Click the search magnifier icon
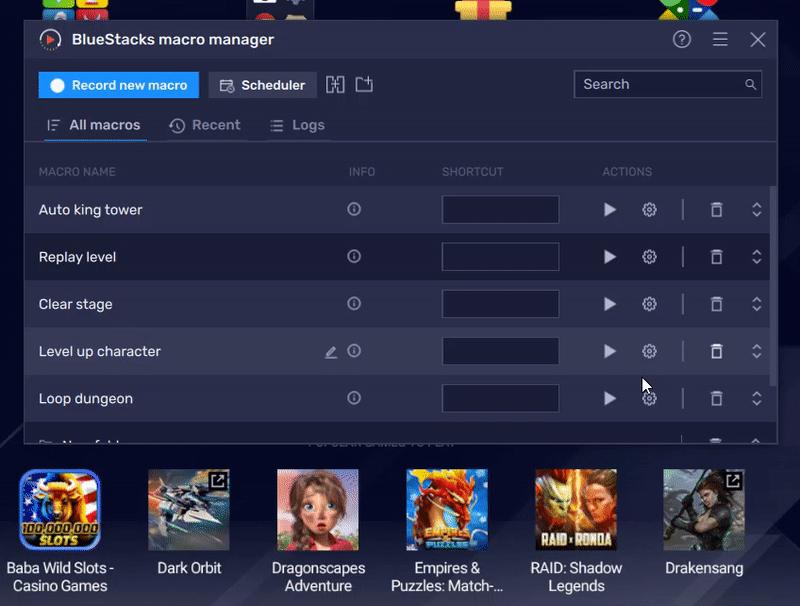800x606 pixels. point(751,84)
